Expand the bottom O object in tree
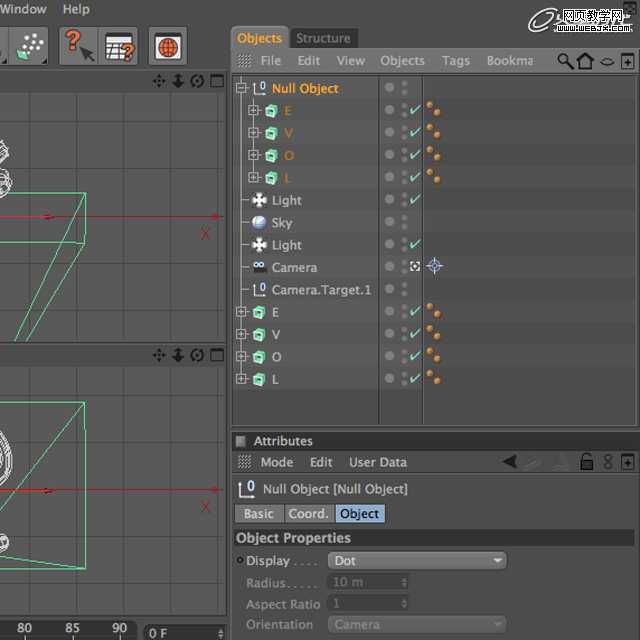 [x=241, y=356]
